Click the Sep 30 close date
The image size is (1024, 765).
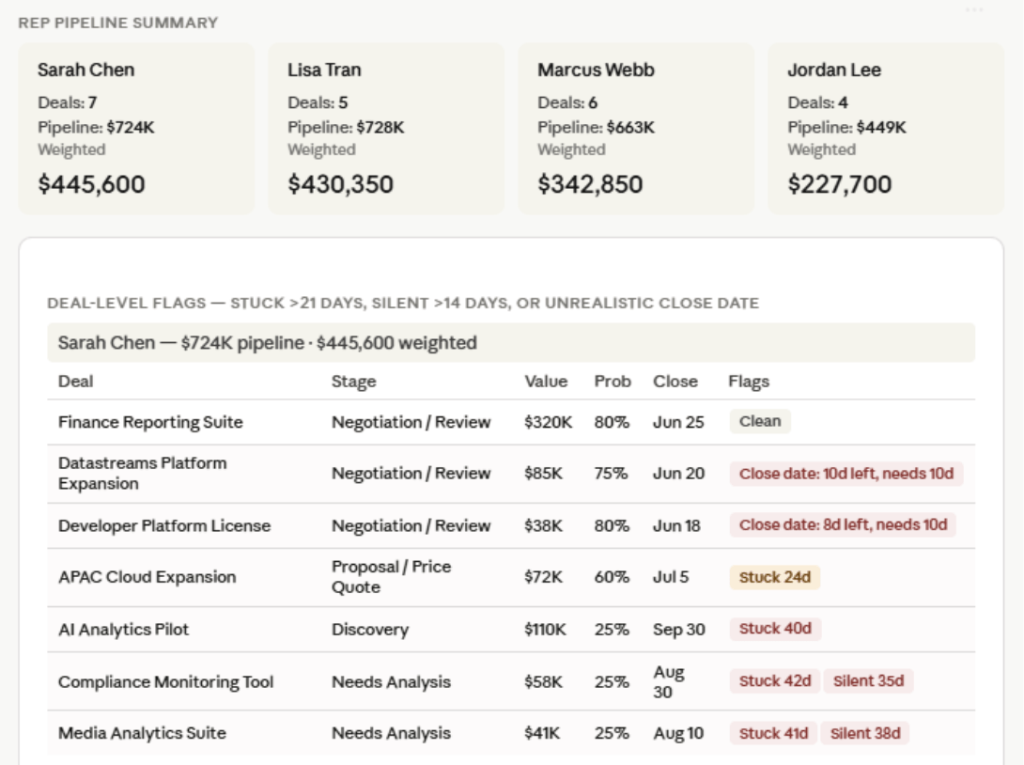[x=679, y=629]
